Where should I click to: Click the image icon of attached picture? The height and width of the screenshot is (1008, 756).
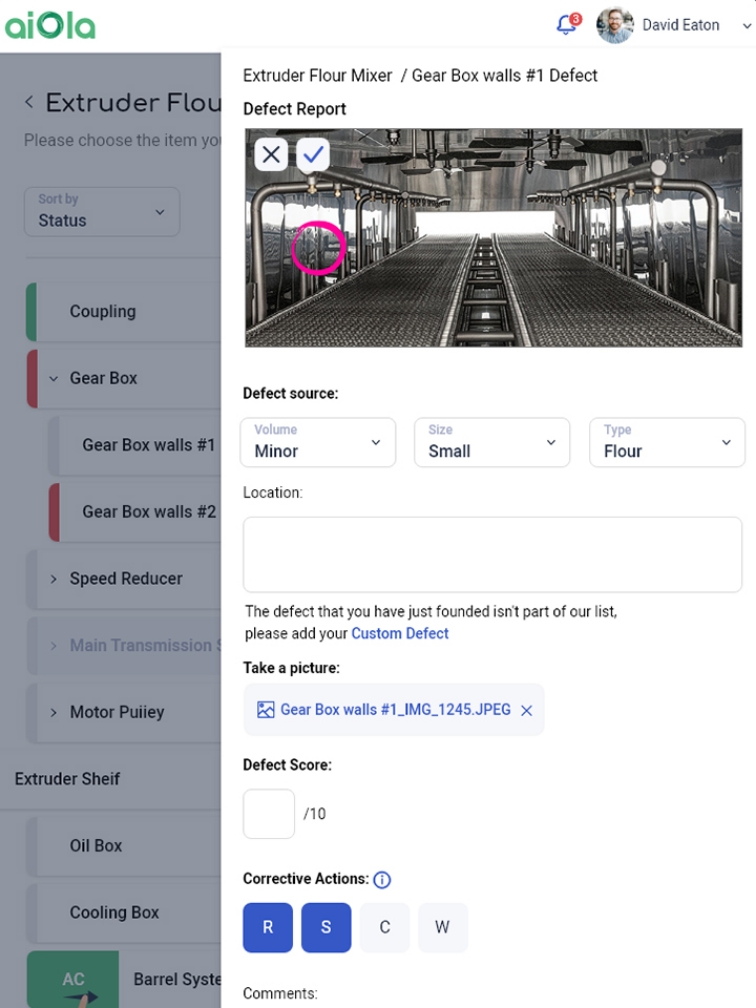tap(266, 710)
